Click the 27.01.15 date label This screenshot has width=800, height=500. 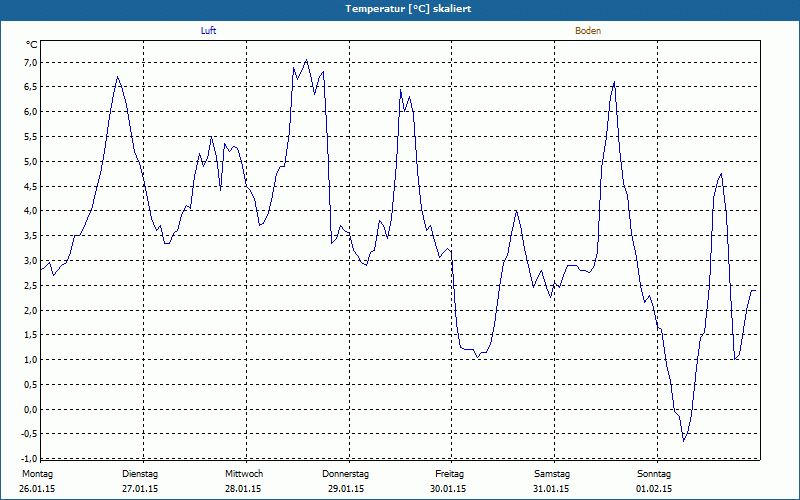click(x=140, y=489)
